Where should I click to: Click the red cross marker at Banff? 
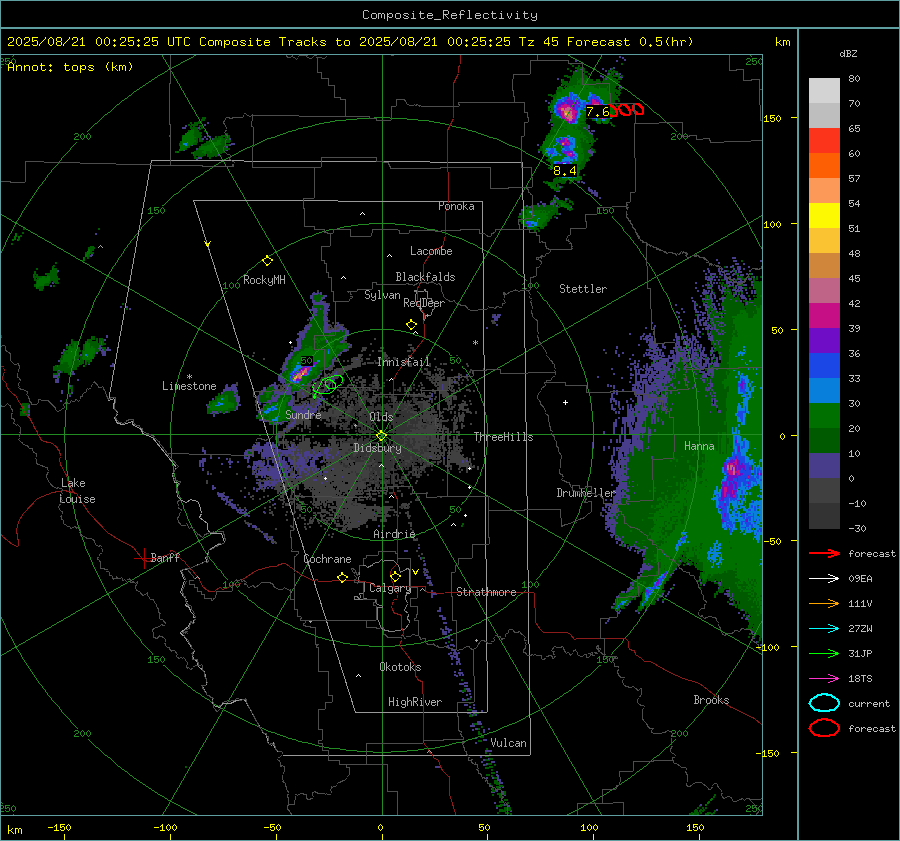142,558
